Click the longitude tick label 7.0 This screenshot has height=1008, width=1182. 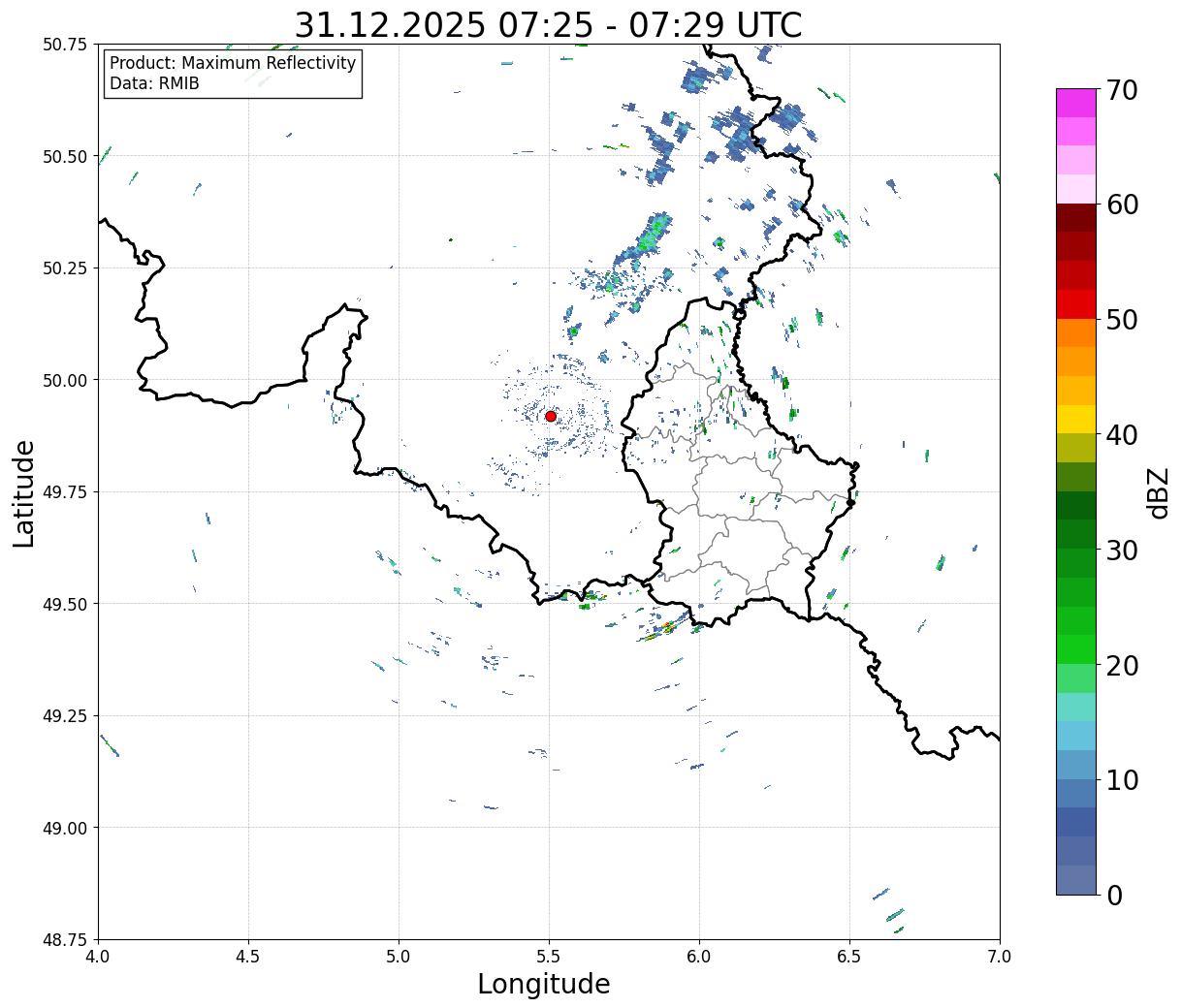click(x=1000, y=957)
